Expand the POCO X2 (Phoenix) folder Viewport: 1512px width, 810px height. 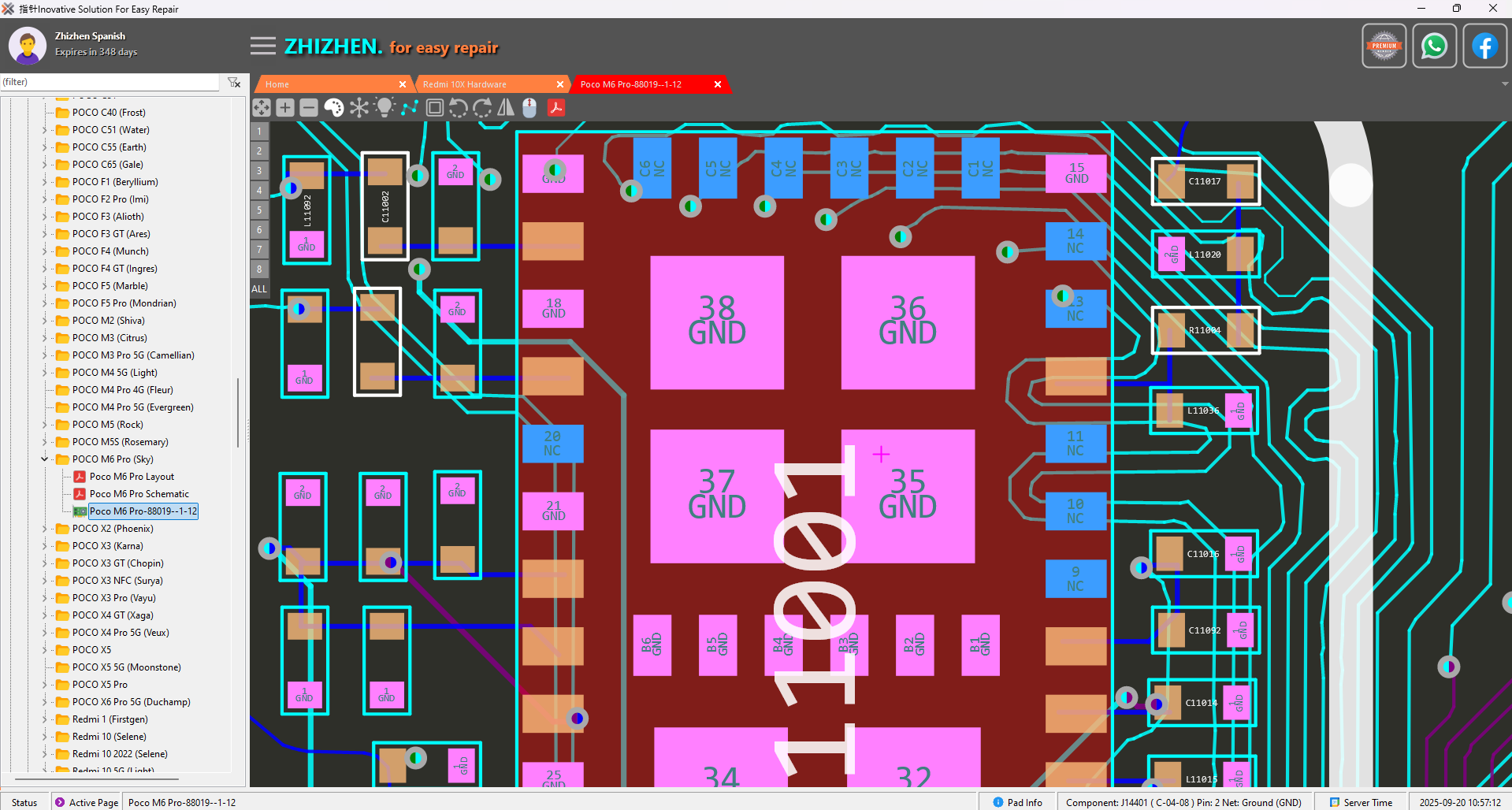tap(45, 529)
